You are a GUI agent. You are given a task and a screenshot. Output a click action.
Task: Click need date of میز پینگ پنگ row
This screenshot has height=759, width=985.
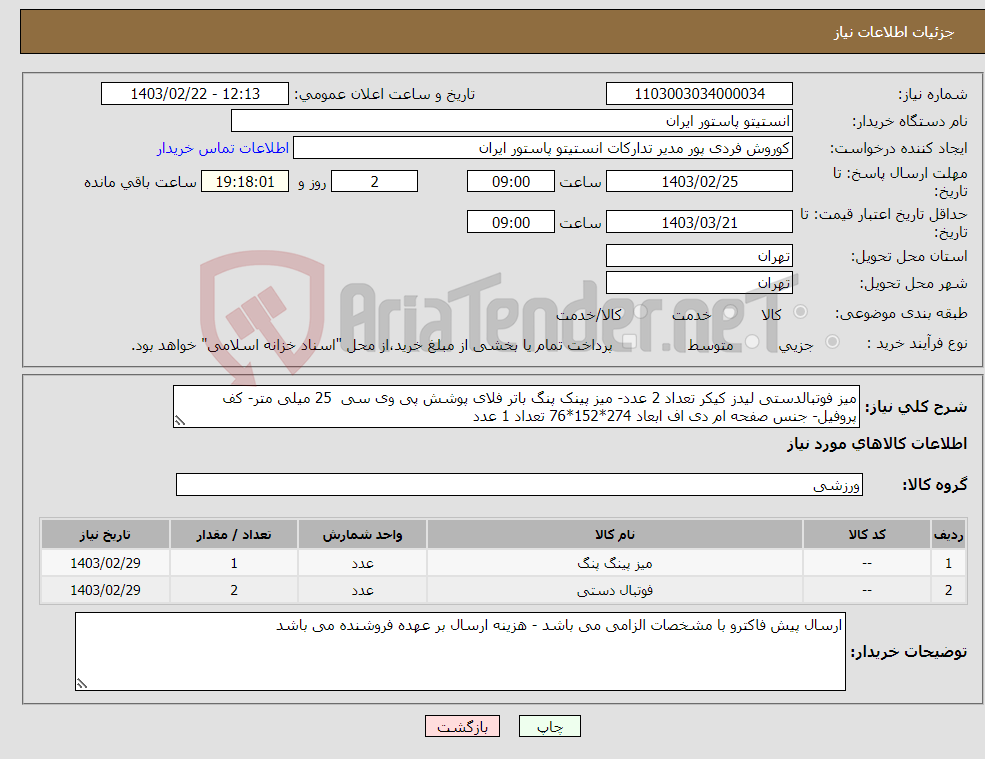tap(105, 563)
